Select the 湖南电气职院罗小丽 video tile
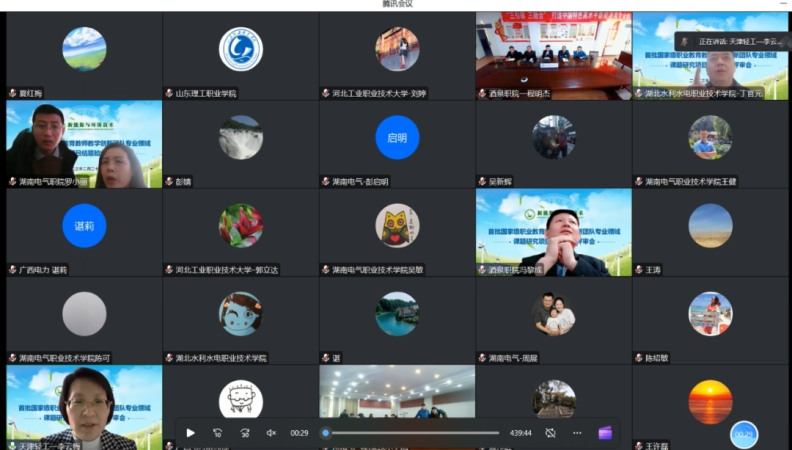 84,138
